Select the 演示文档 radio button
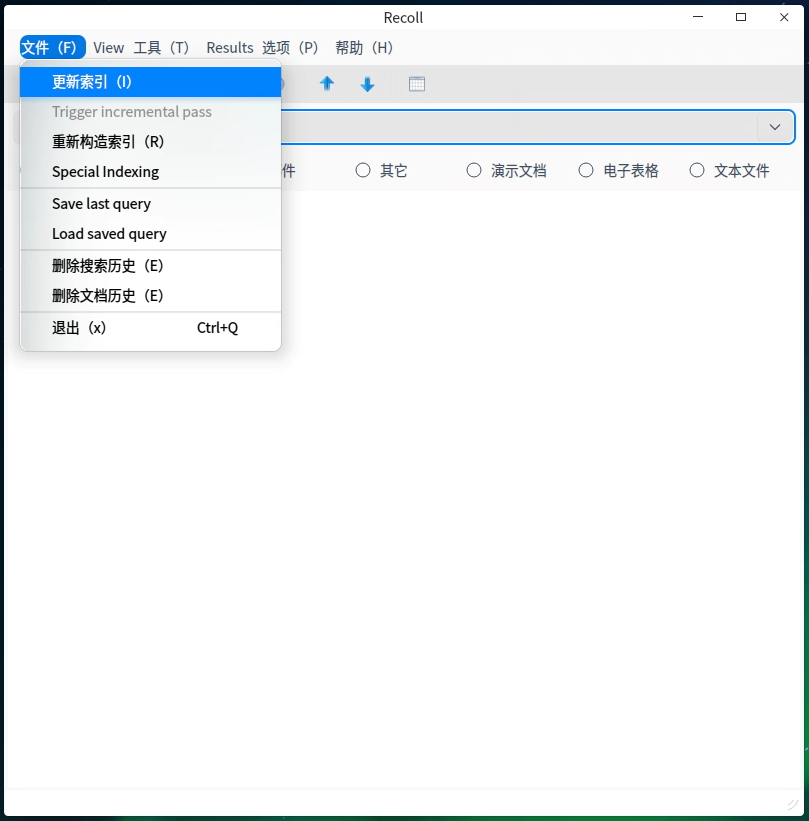Image resolution: width=809 pixels, height=821 pixels. click(473, 170)
